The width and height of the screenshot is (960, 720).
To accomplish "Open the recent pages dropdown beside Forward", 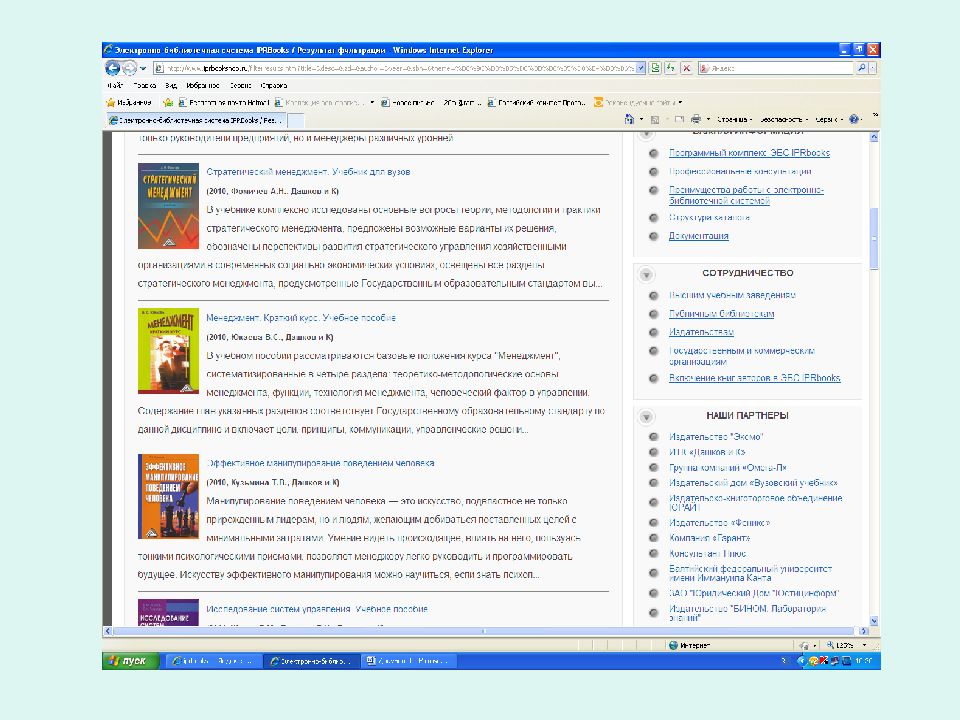I will pos(143,69).
